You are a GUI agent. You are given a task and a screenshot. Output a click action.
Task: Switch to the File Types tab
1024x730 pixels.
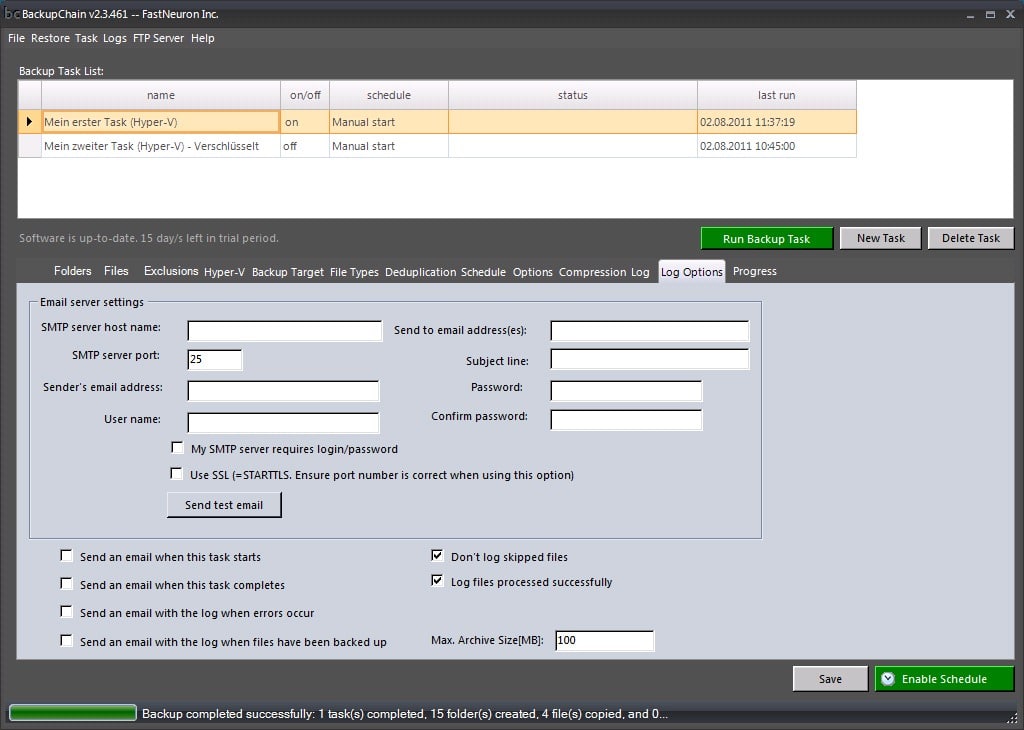click(x=354, y=272)
